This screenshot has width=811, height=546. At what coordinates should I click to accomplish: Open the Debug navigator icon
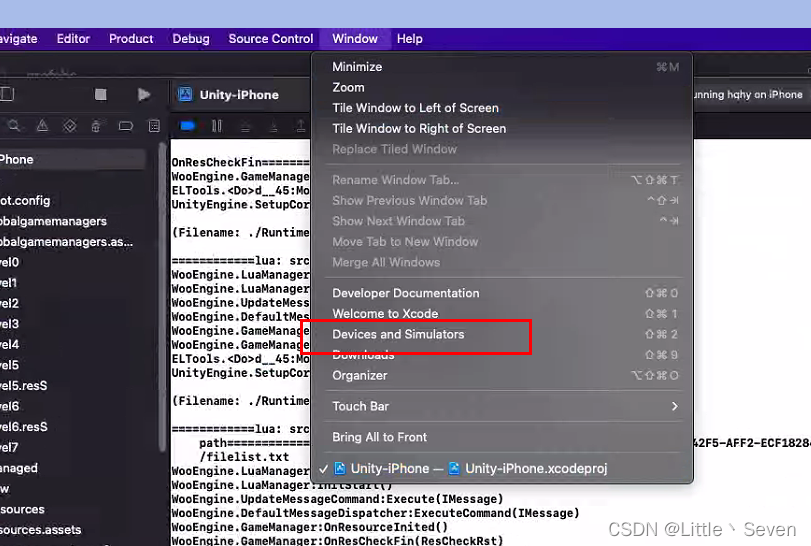[x=96, y=126]
